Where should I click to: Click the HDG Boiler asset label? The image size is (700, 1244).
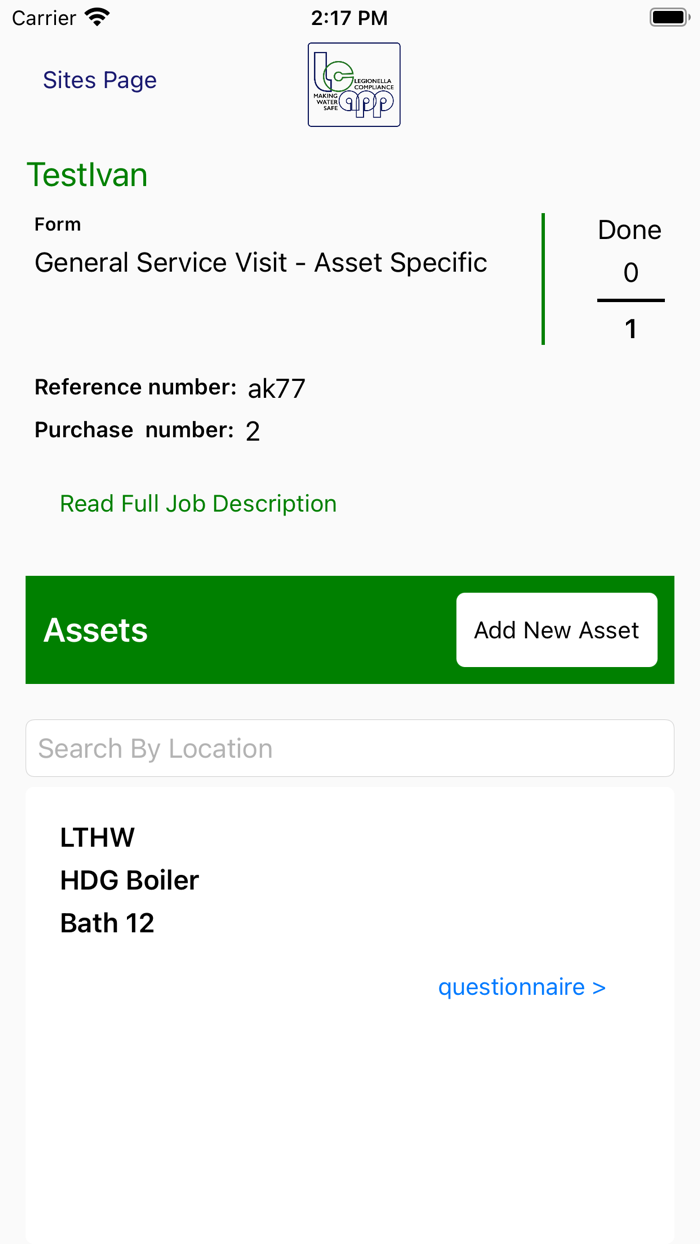pyautogui.click(x=129, y=880)
